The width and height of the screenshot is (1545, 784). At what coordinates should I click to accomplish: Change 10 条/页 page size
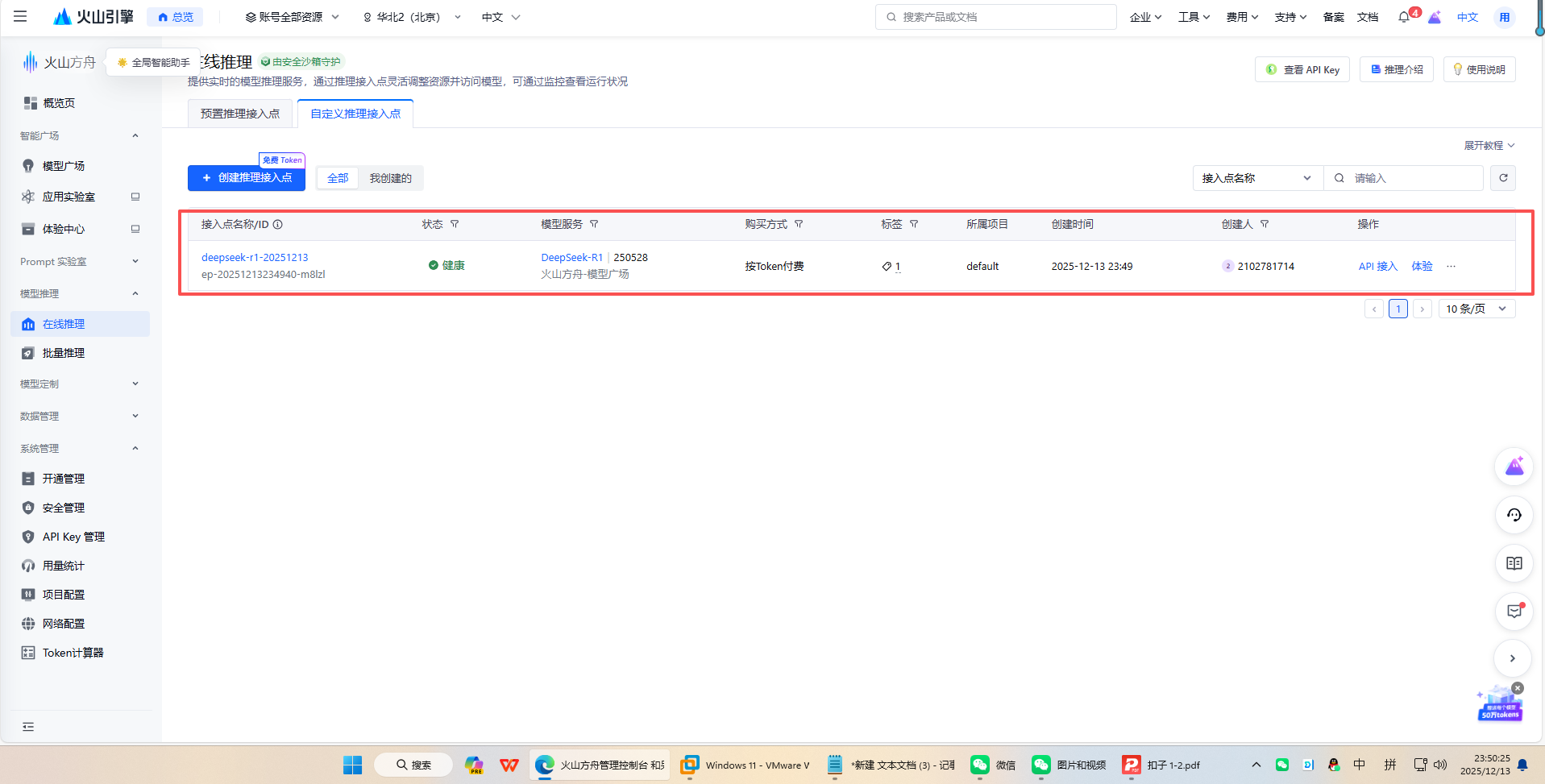(x=1476, y=309)
